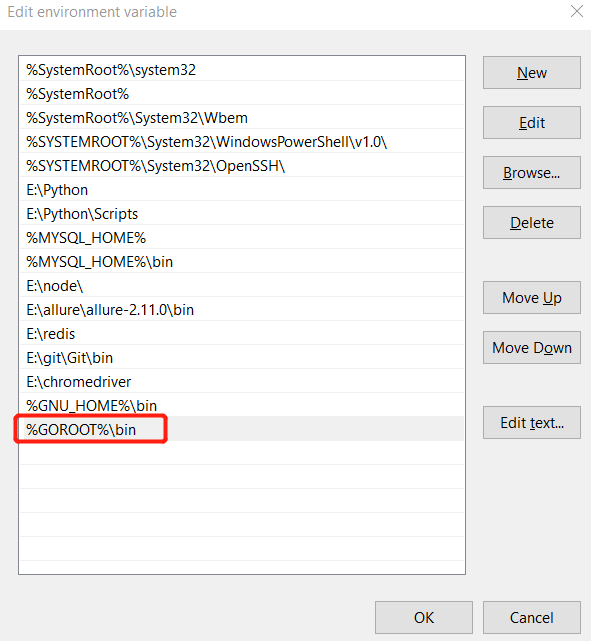Select the %MYSQL_HOME%\bin entry
The height and width of the screenshot is (641, 591).
[x=242, y=262]
